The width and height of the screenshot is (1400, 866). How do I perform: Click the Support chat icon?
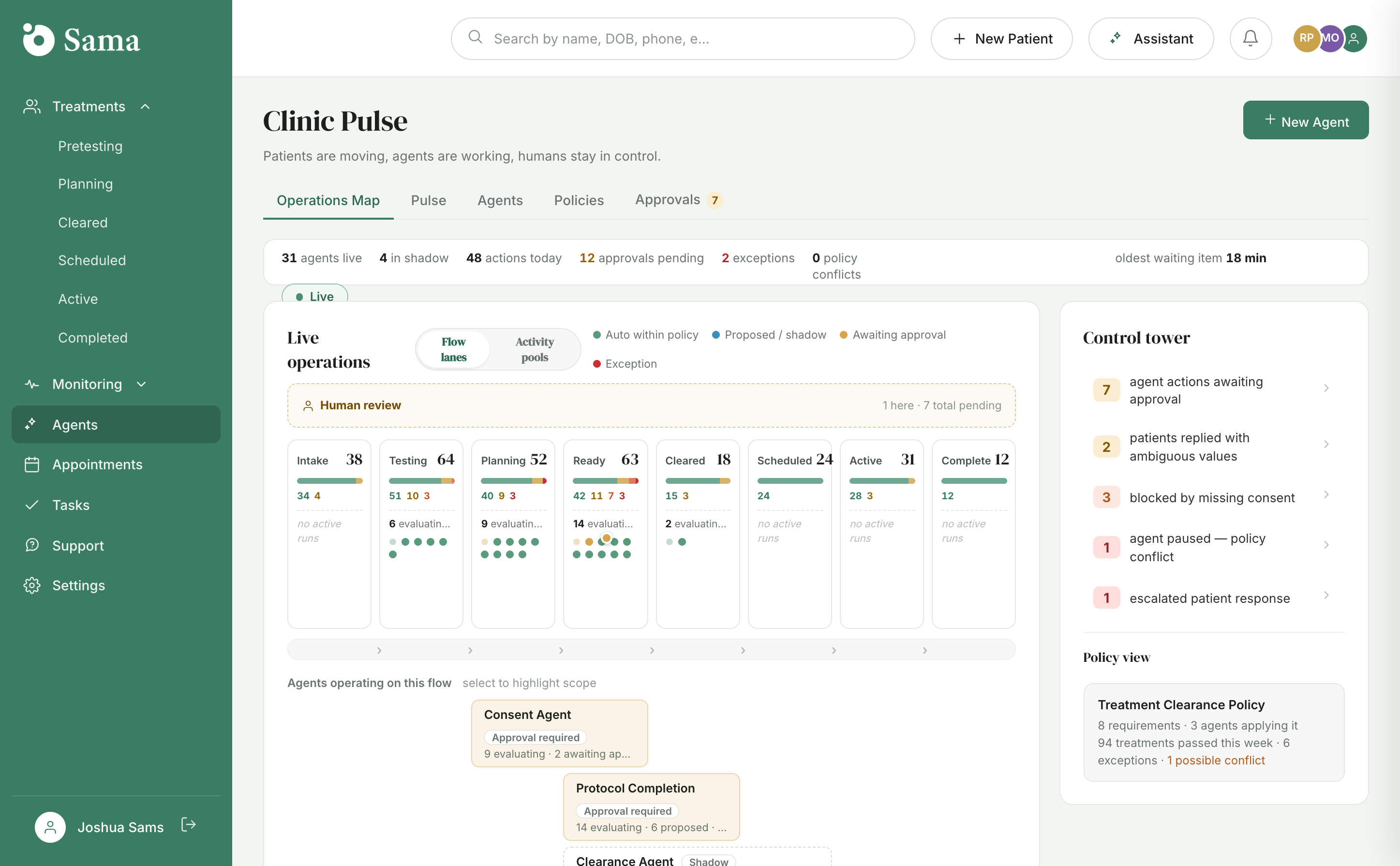point(32,545)
